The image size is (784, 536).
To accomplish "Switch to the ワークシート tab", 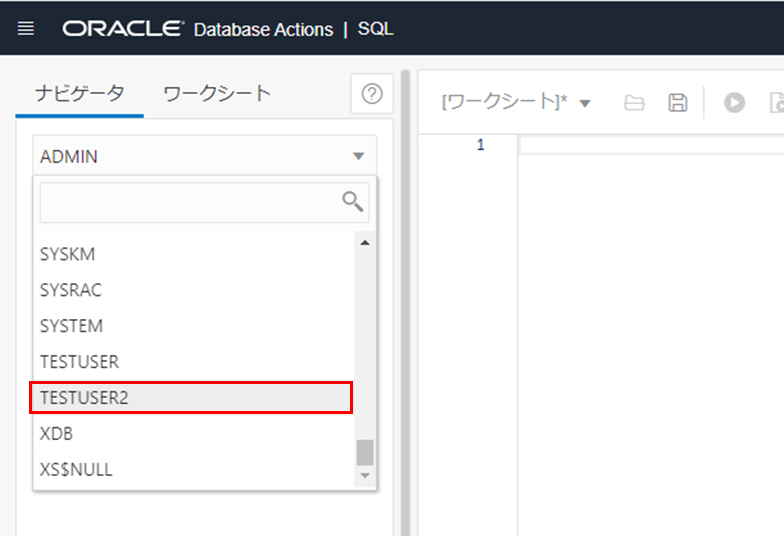I will 216,94.
